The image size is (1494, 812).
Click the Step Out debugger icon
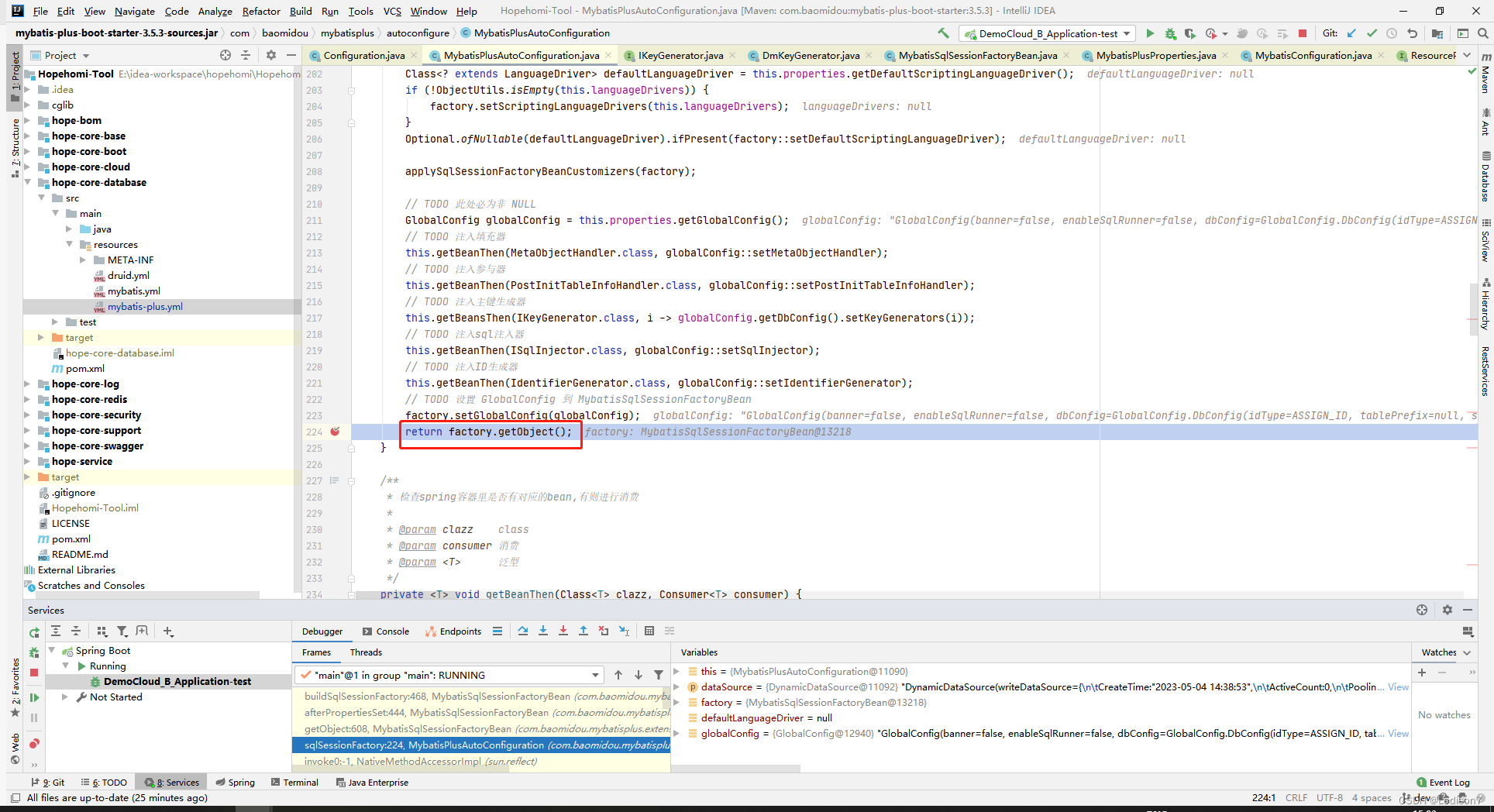[x=583, y=631]
